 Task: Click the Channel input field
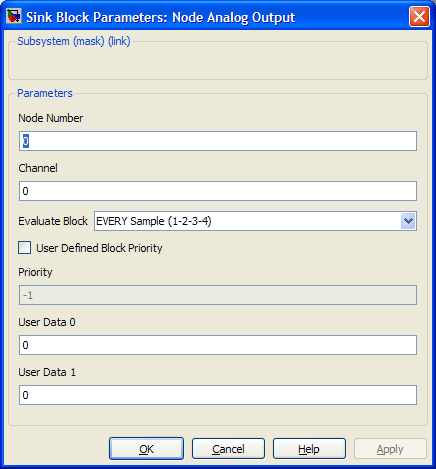pyautogui.click(x=218, y=191)
